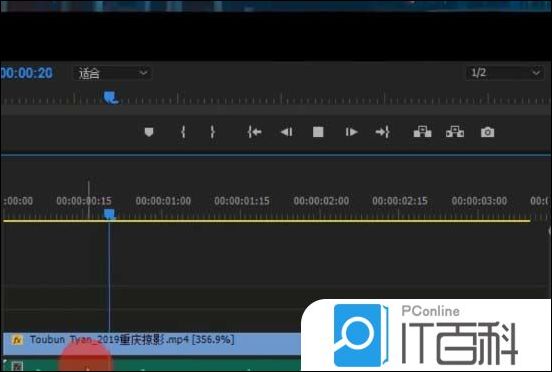Export frame with the camera icon
552x372 pixels.
tap(488, 132)
